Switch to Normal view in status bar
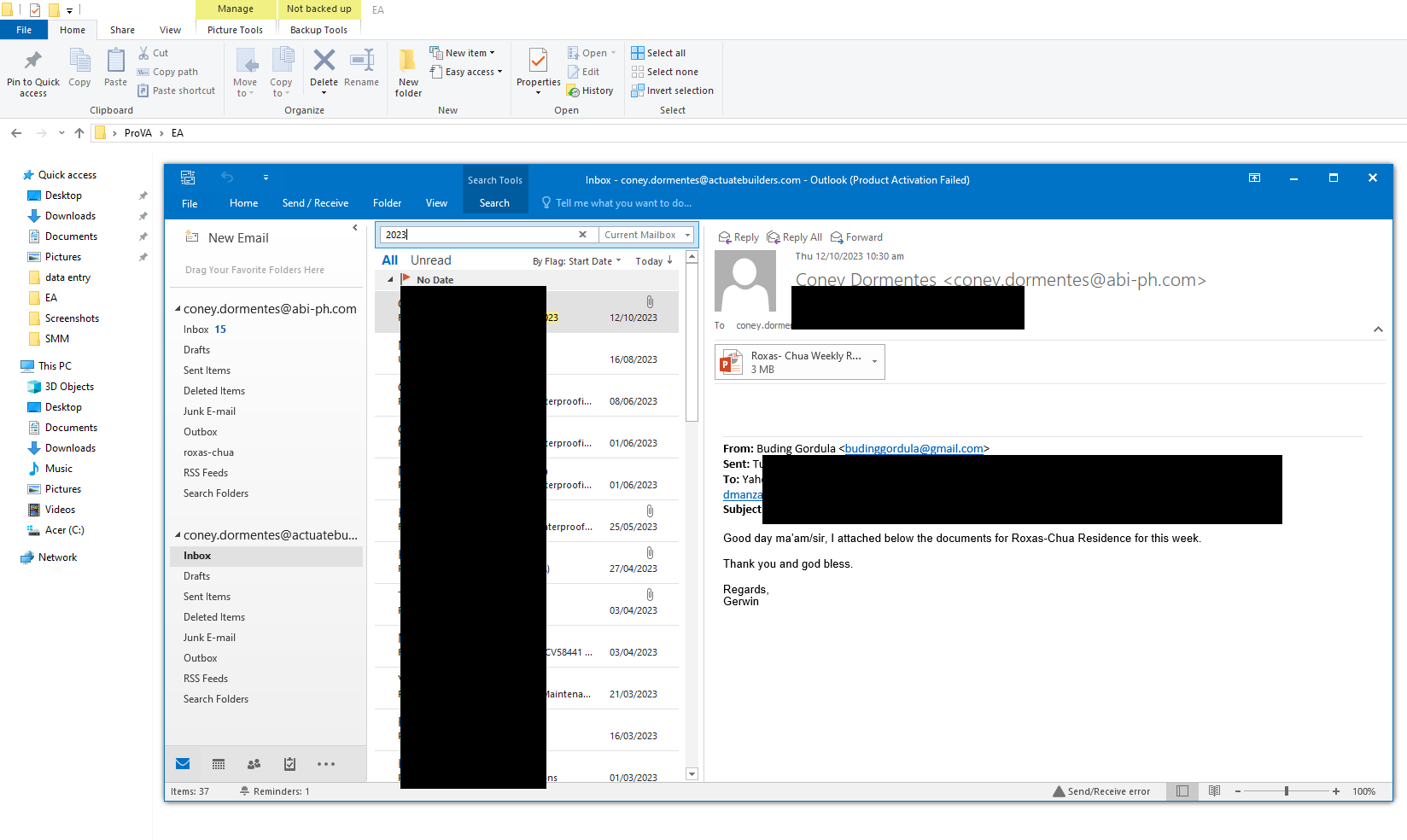Viewport: 1407px width, 840px height. pyautogui.click(x=1182, y=791)
